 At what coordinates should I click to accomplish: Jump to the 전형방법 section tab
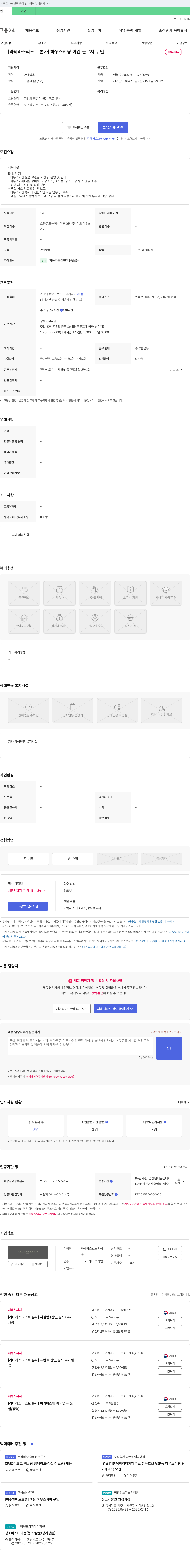[147, 43]
